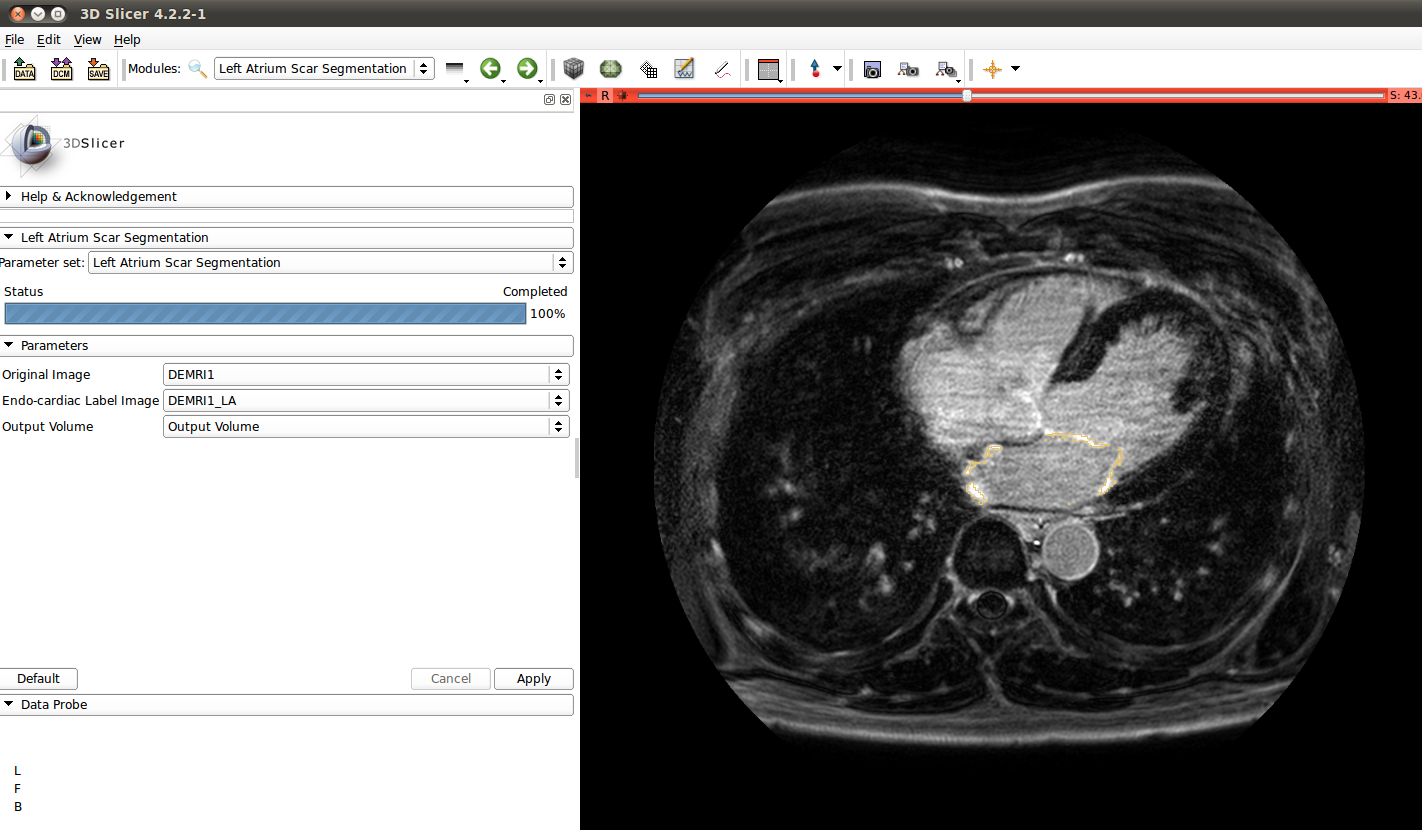Click the red slice offset slider handle
Screen dimensions: 1422x830
(x=966, y=95)
